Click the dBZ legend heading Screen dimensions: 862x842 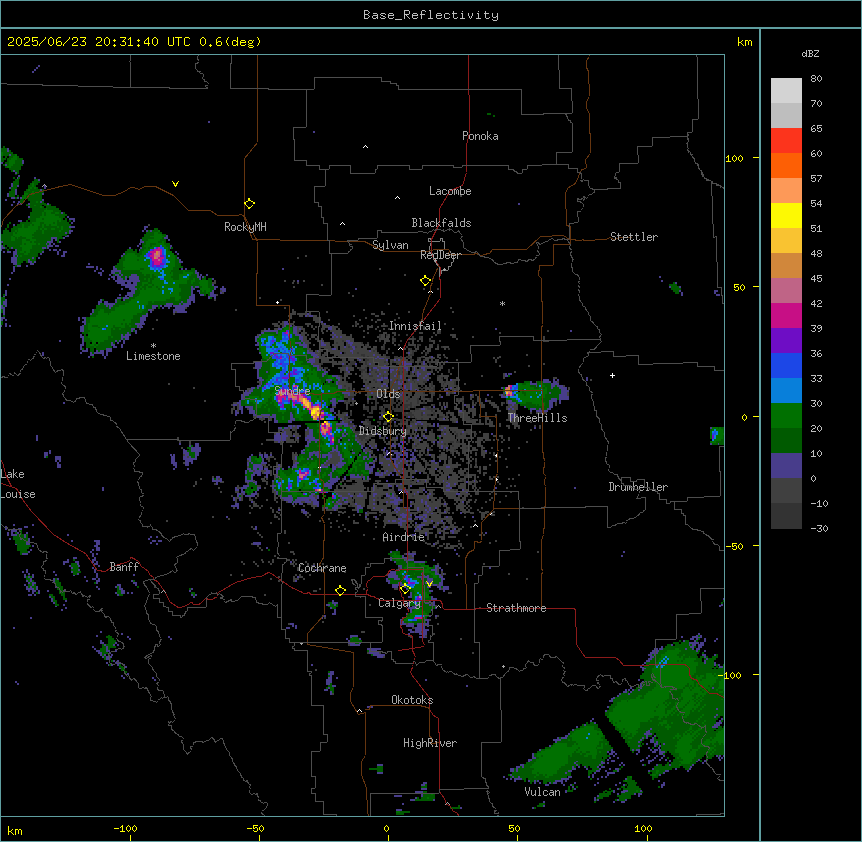810,53
